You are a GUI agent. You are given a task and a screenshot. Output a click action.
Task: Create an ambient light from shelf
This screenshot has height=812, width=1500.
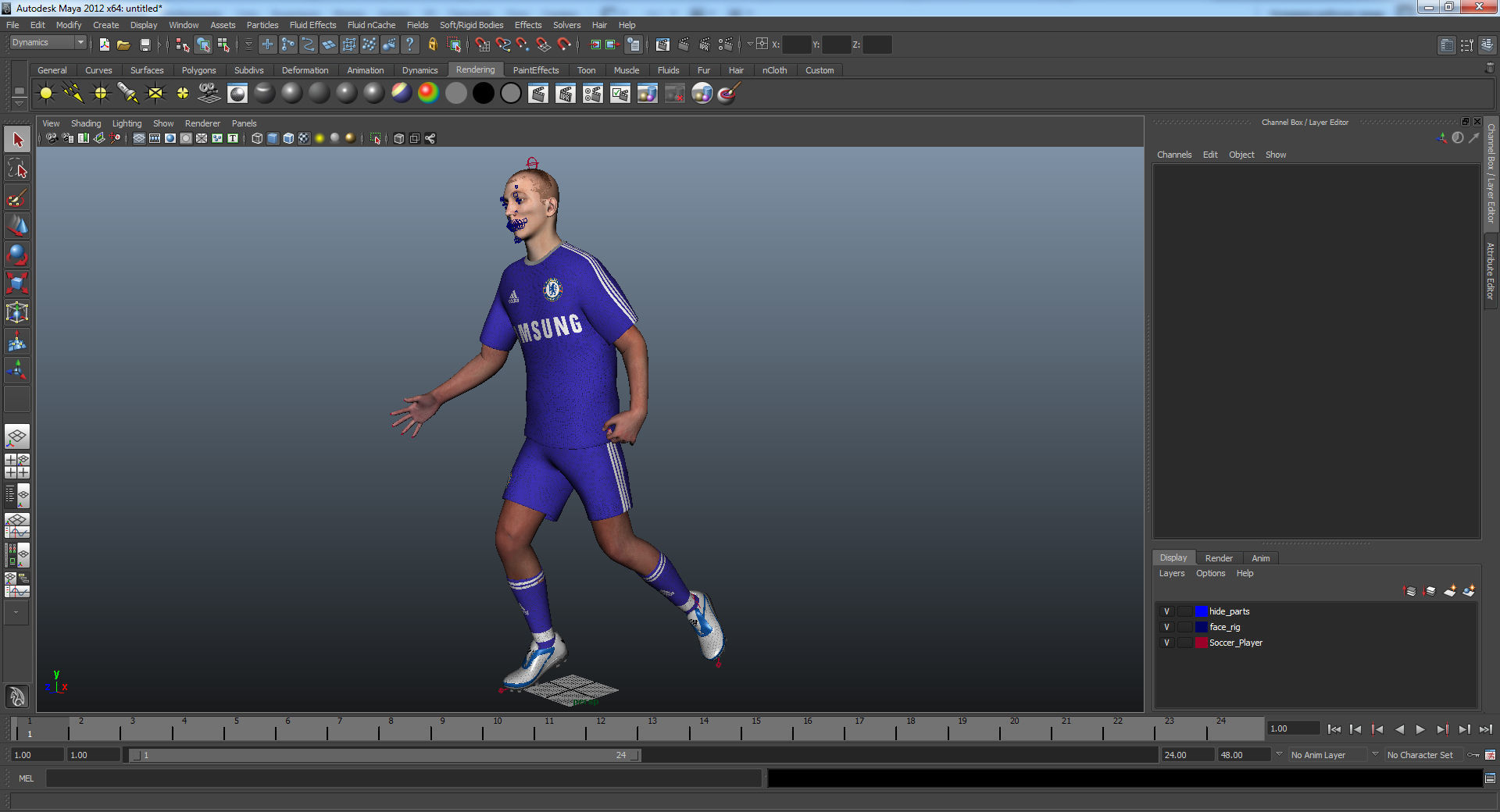click(46, 94)
